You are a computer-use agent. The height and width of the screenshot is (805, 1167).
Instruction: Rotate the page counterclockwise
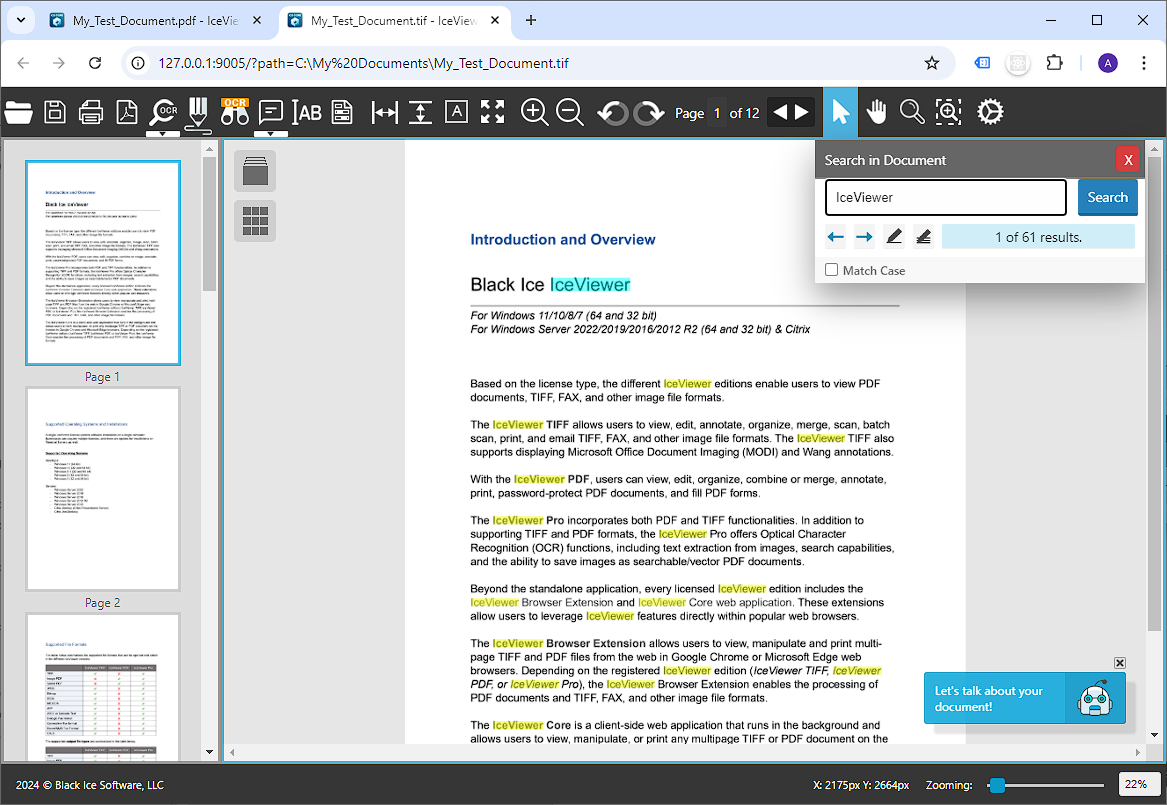point(613,113)
